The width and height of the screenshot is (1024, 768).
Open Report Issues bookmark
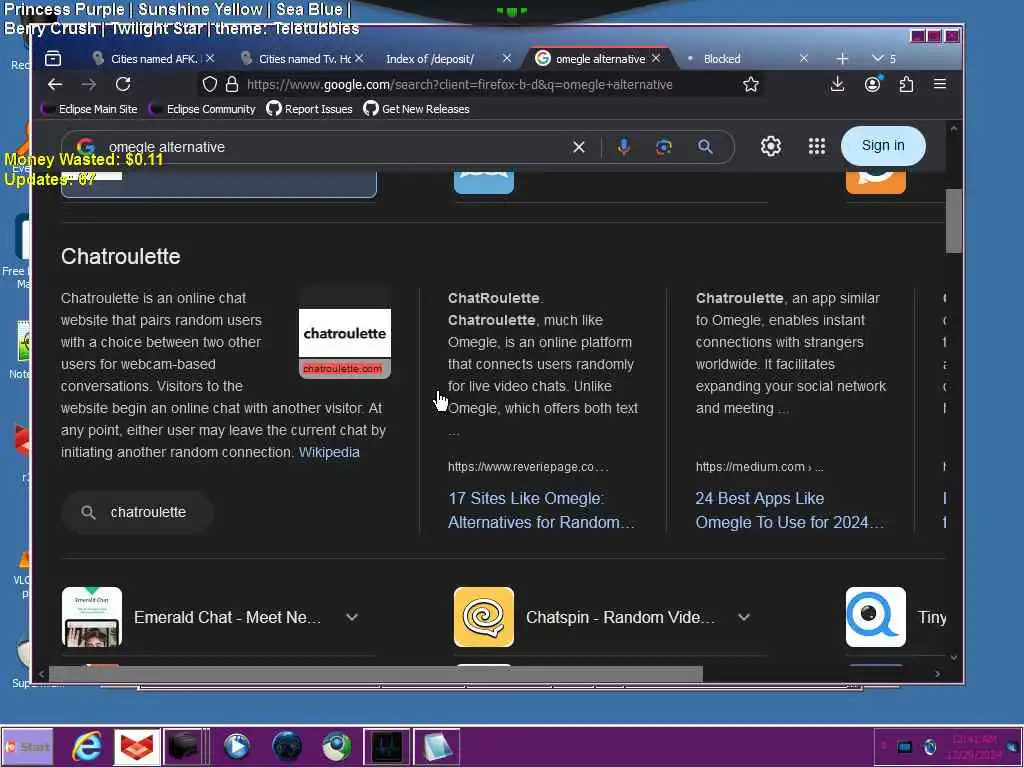[x=310, y=109]
